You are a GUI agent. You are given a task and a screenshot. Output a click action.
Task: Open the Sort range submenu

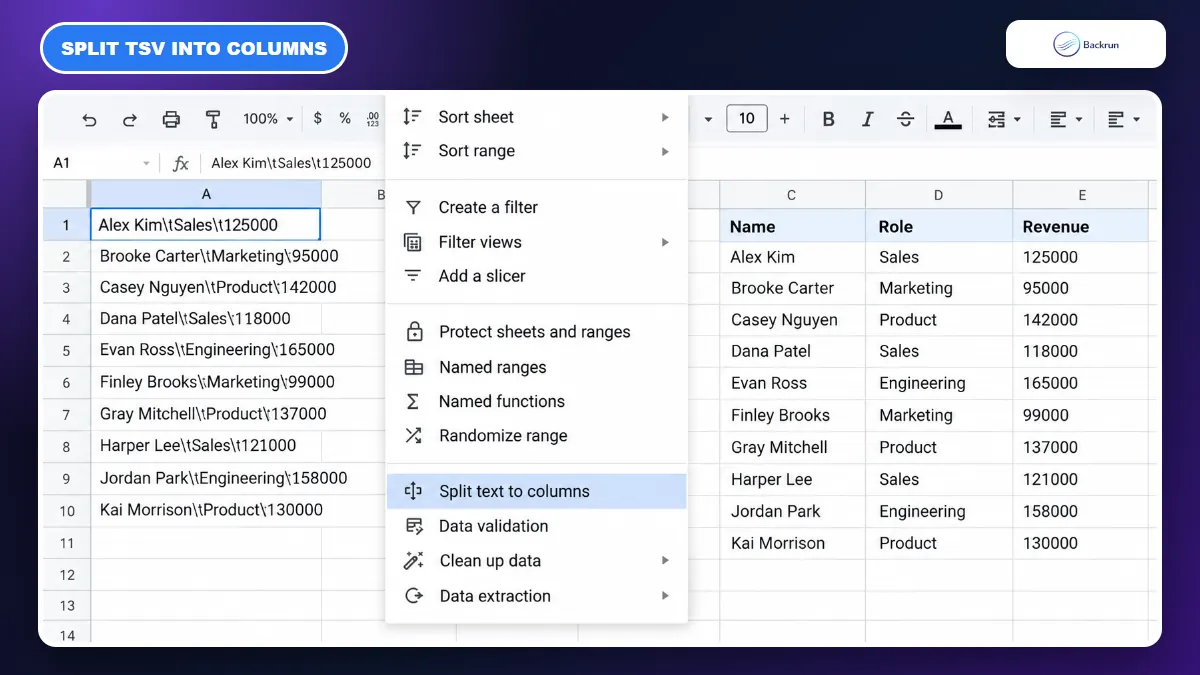click(536, 151)
